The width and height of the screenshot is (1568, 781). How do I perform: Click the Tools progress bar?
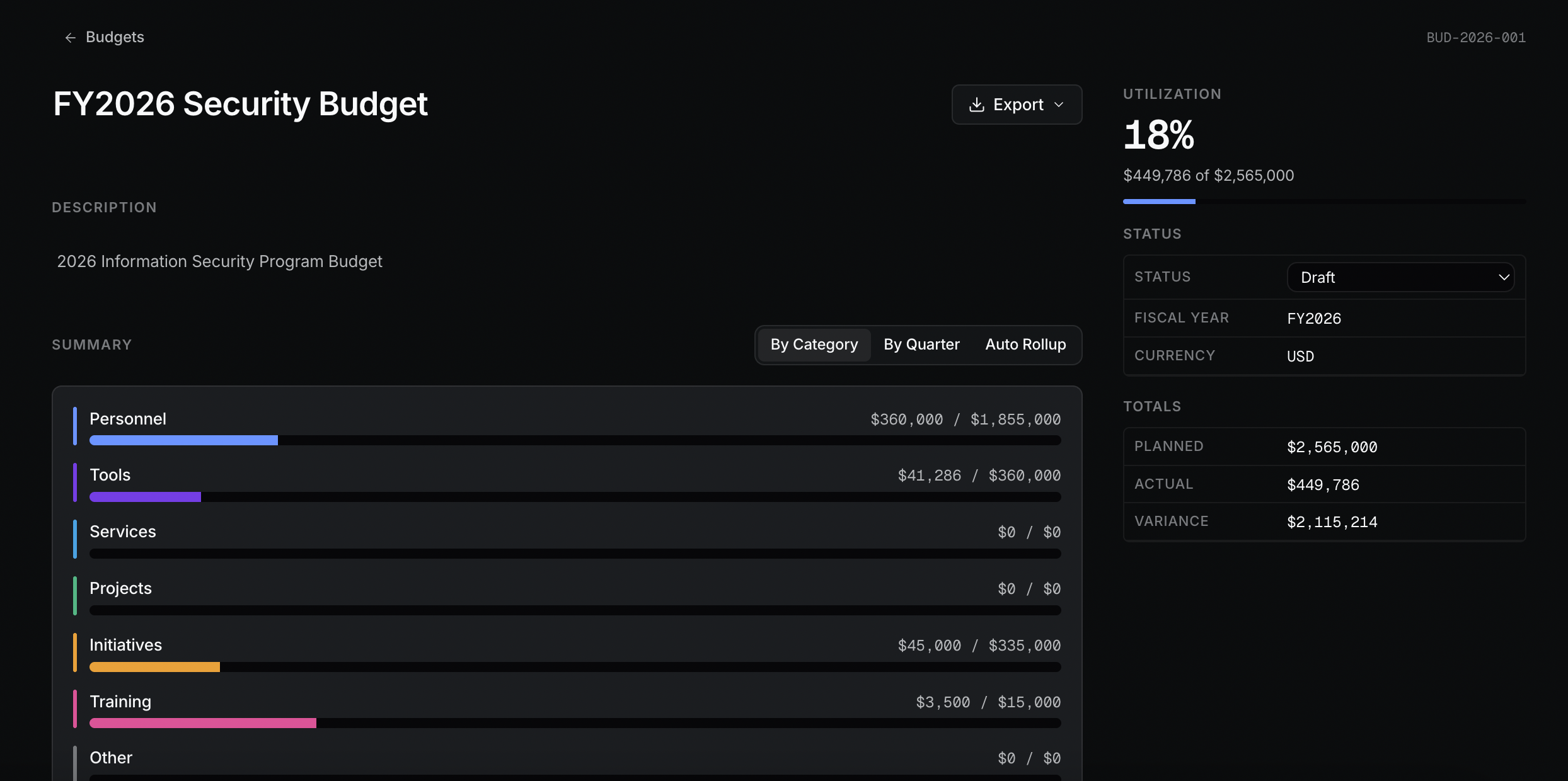click(x=575, y=497)
